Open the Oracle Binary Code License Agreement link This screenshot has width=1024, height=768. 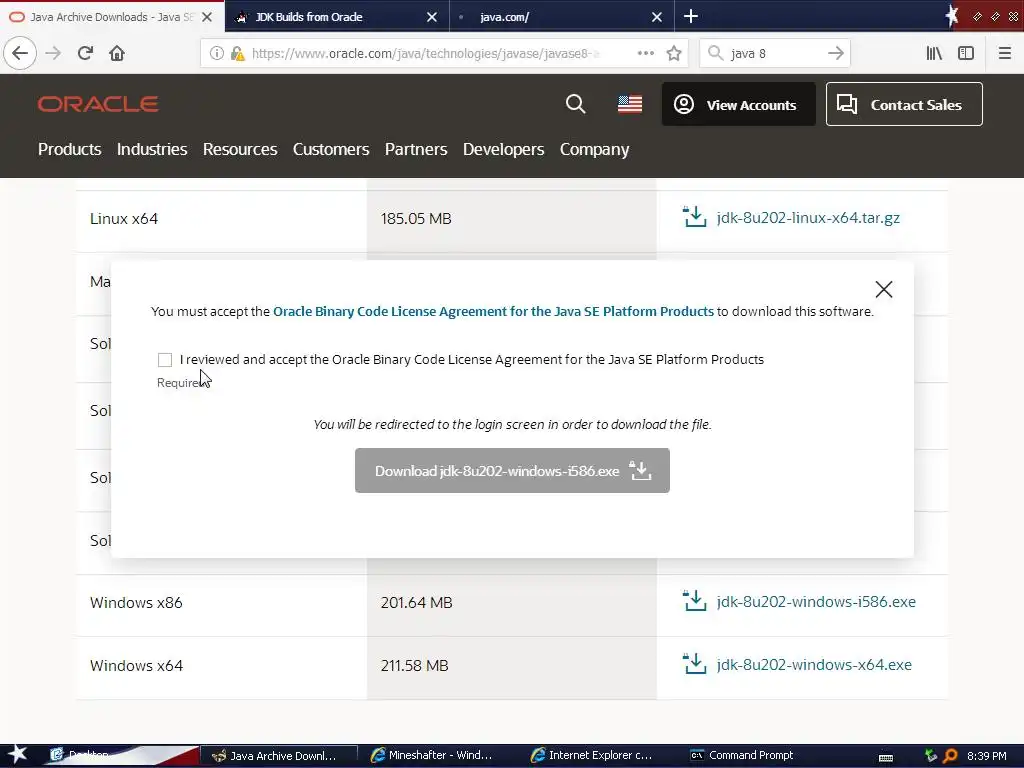coord(493,312)
